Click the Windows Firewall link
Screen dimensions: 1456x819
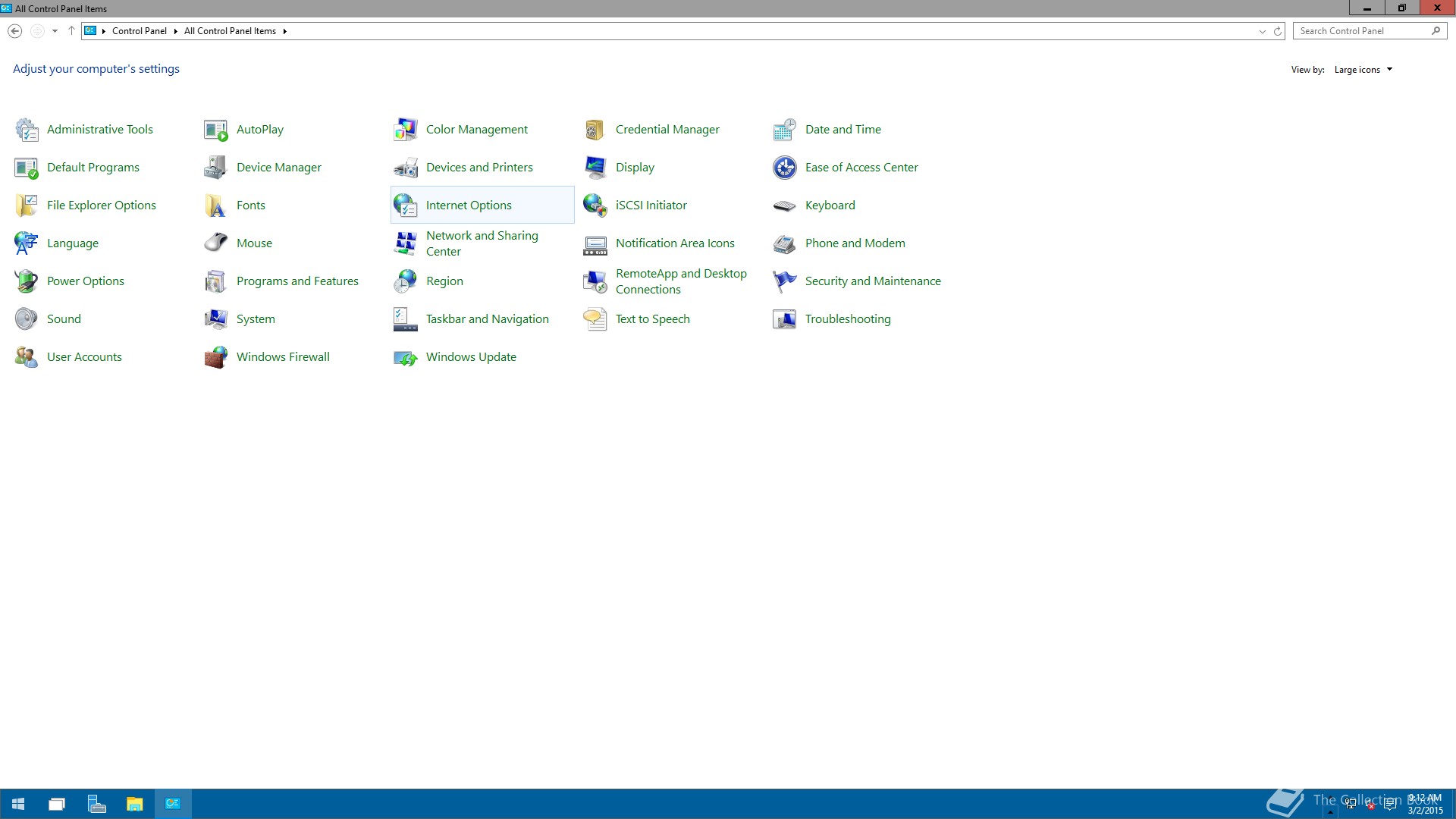tap(283, 357)
